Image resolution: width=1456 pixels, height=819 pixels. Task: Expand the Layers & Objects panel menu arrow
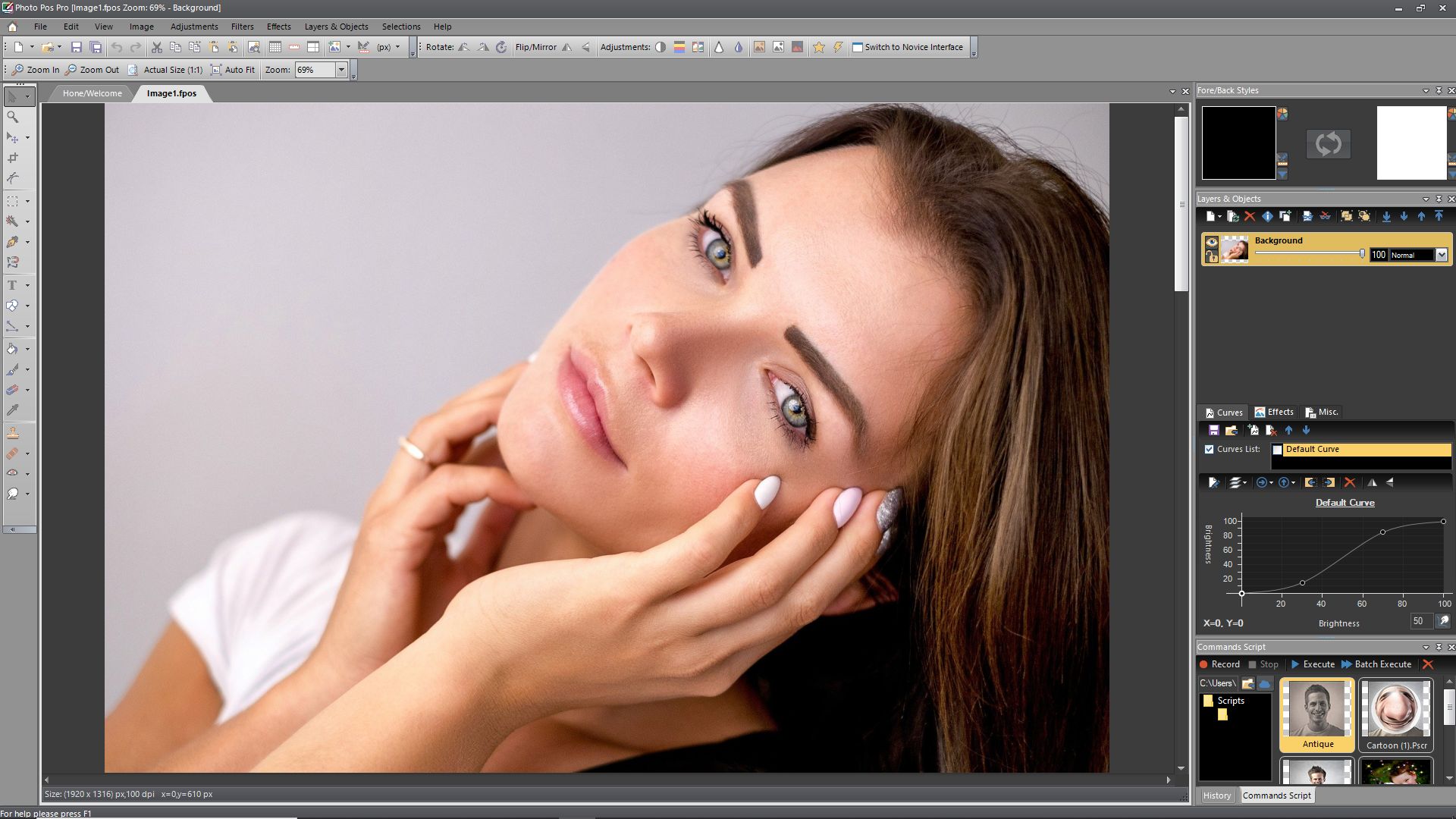(1426, 199)
